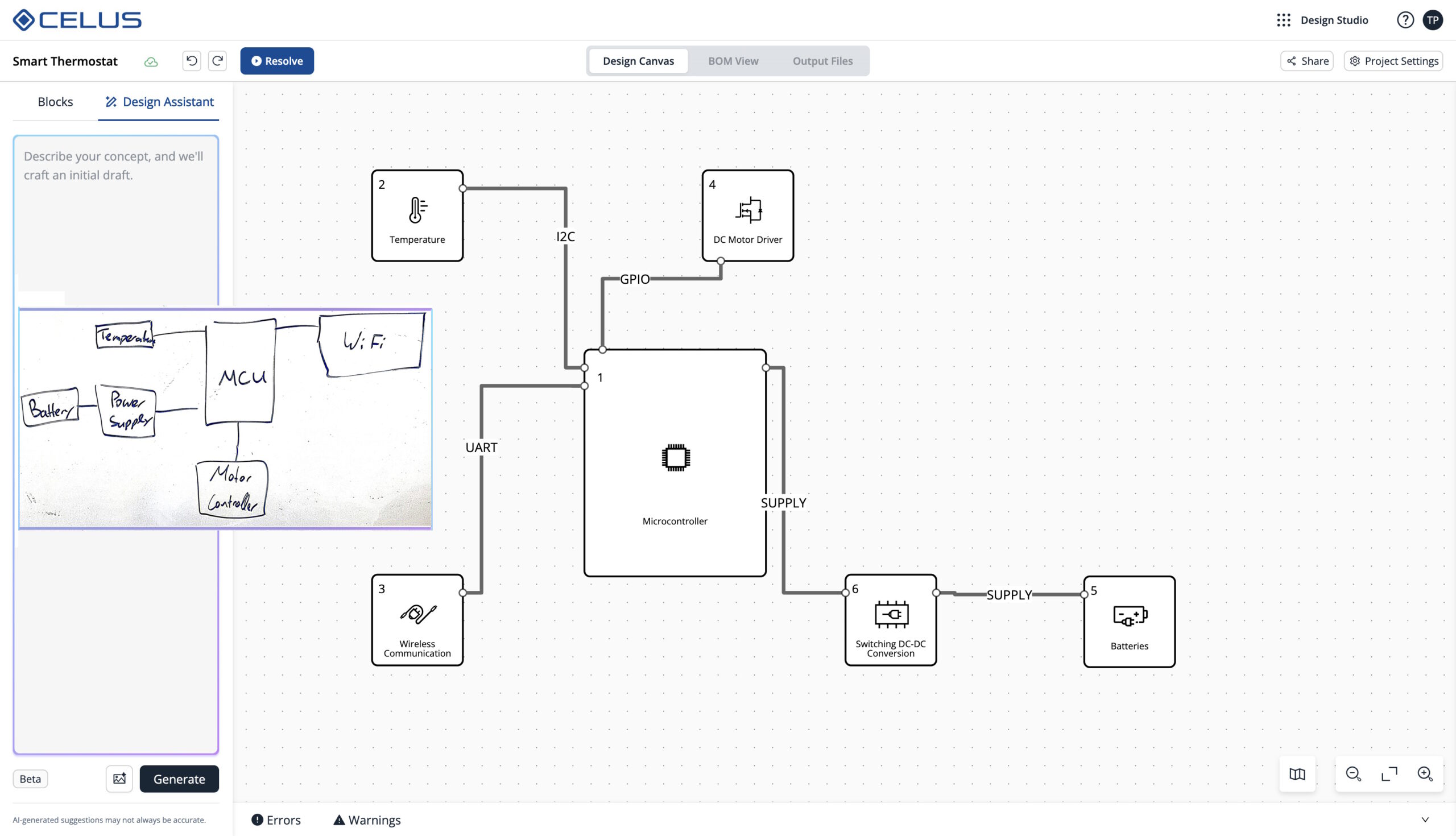Viewport: 1456px width, 836px height.
Task: Click the undo arrow icon
Action: [192, 61]
